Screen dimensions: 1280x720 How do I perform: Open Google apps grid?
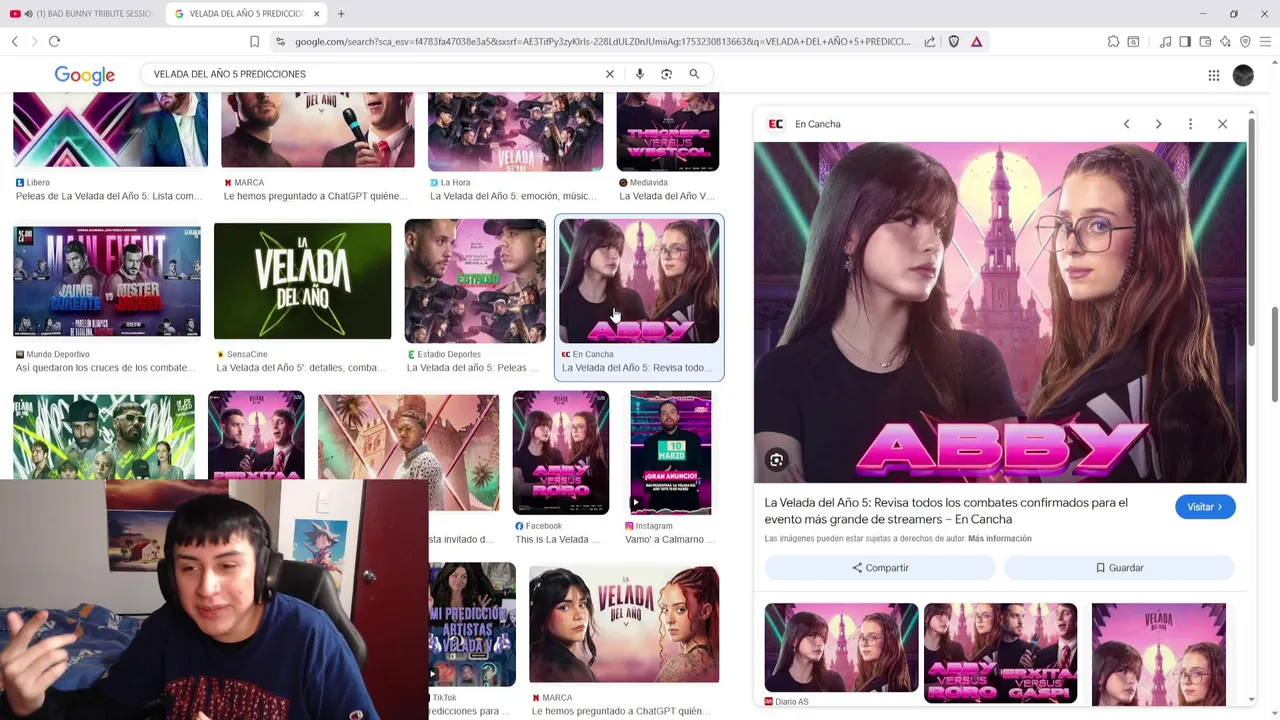1213,75
